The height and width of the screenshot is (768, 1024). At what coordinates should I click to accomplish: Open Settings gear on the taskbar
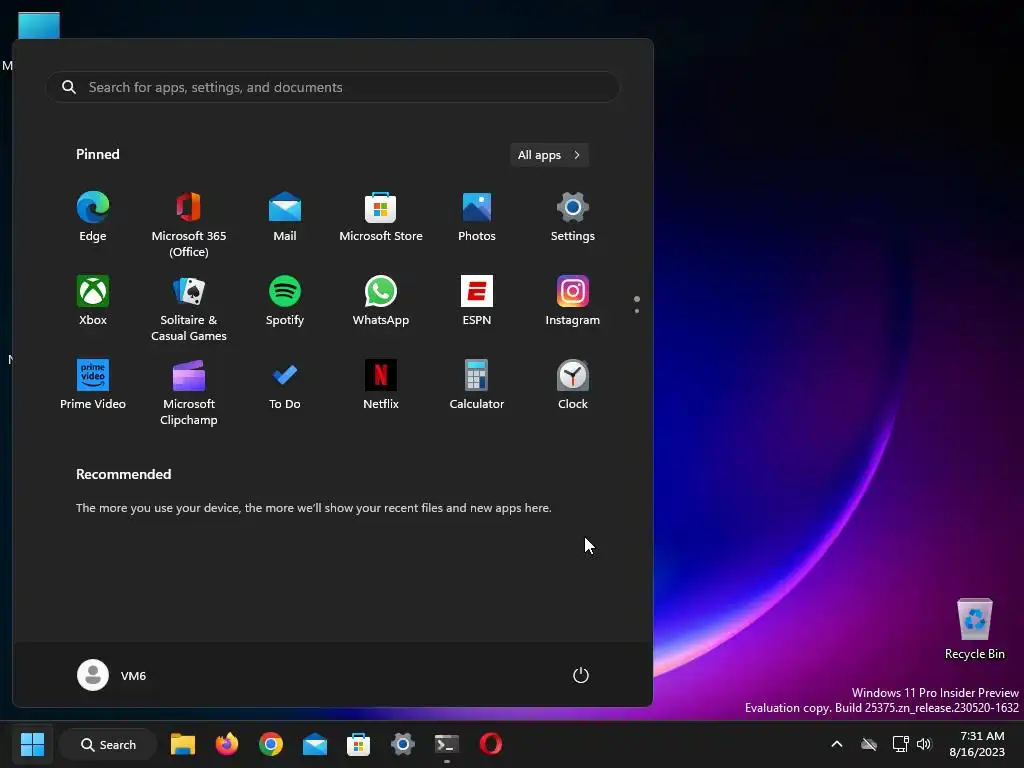coord(403,744)
